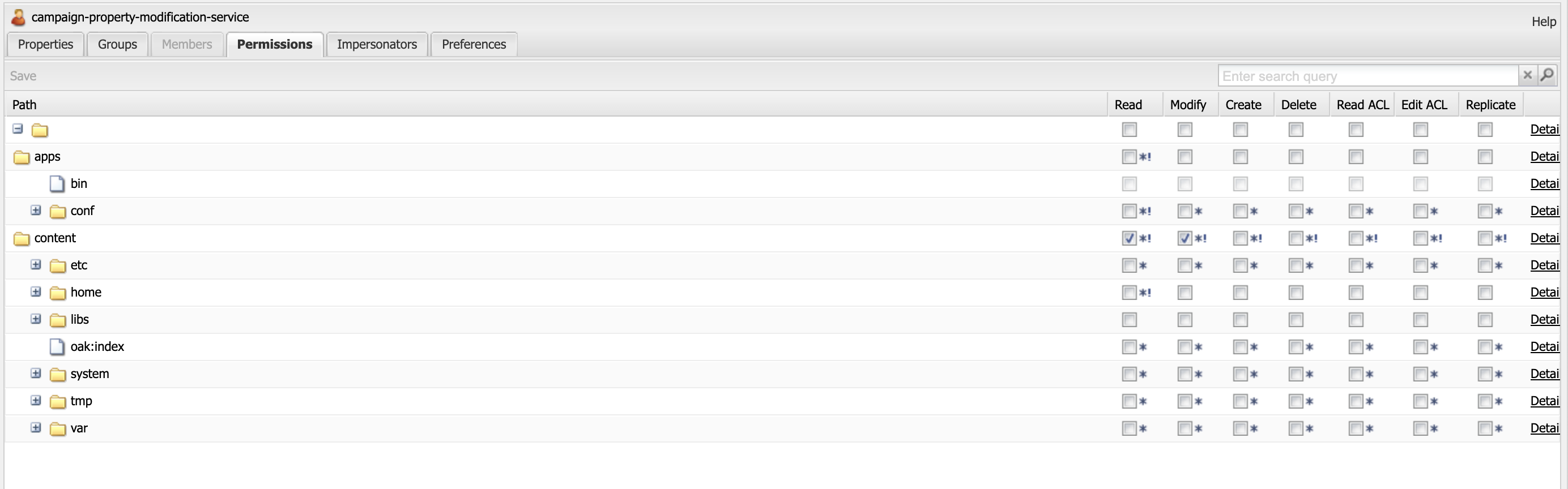Select the oak:index file icon
This screenshot has width=1568, height=489.
pyautogui.click(x=57, y=347)
